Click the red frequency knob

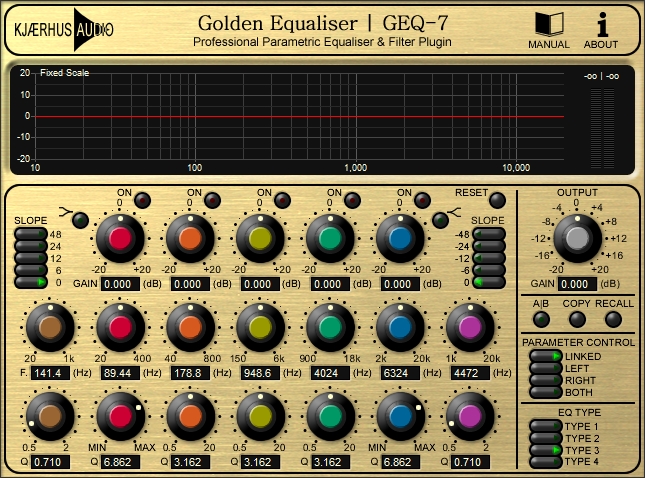point(120,327)
